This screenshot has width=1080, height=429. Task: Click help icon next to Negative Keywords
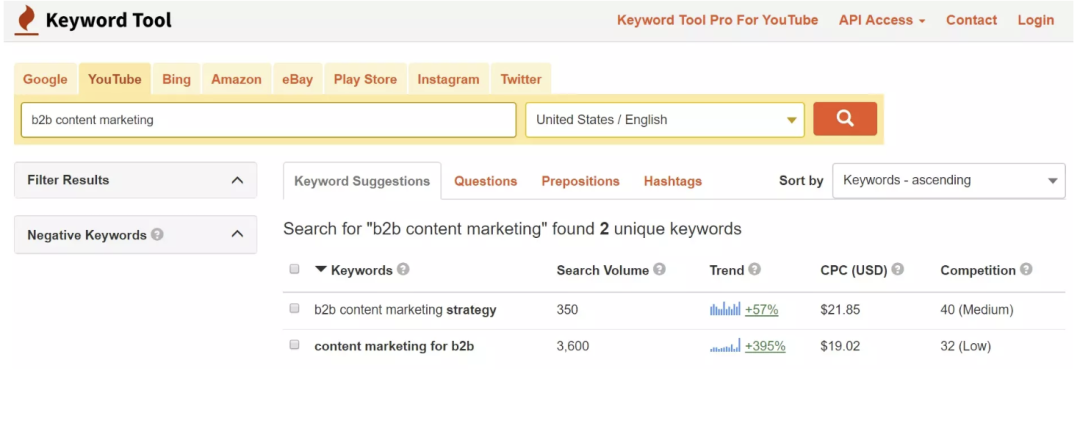tap(157, 234)
